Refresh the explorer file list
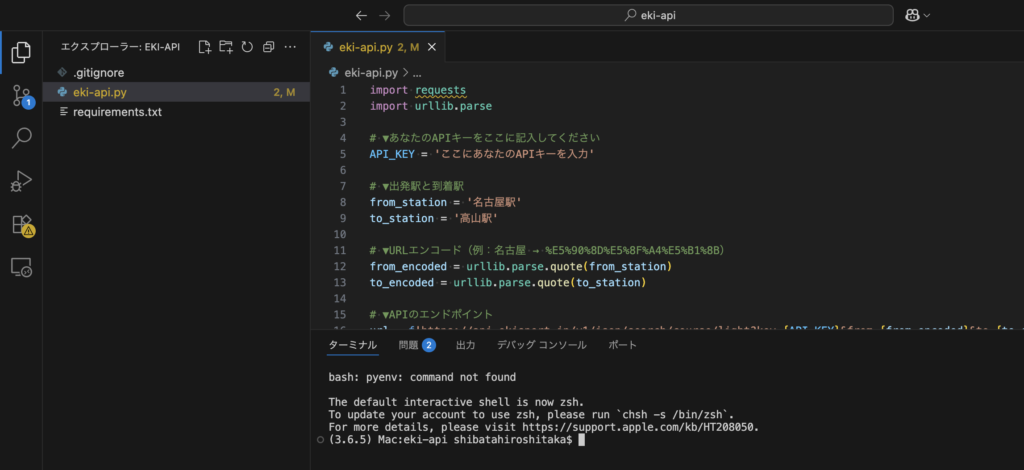The image size is (1024, 470). click(247, 47)
